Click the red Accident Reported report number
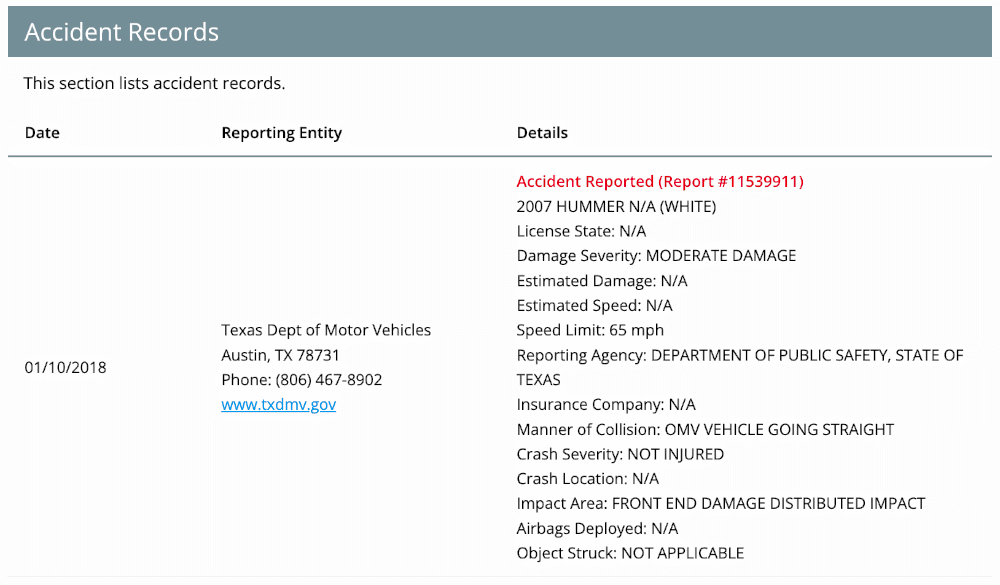Screen dimensions: 1000x585 click(x=660, y=182)
